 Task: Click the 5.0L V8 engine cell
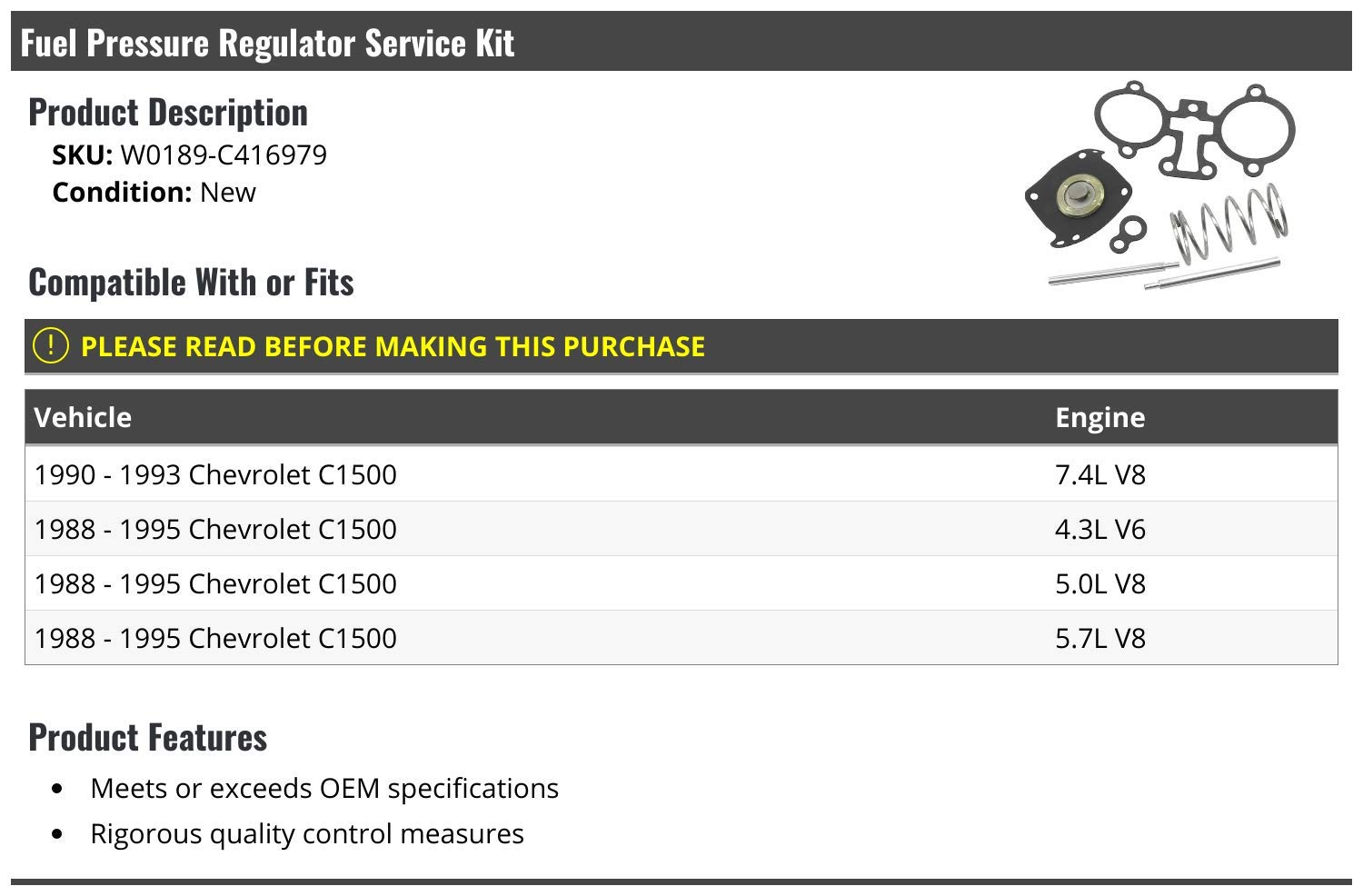click(1099, 583)
